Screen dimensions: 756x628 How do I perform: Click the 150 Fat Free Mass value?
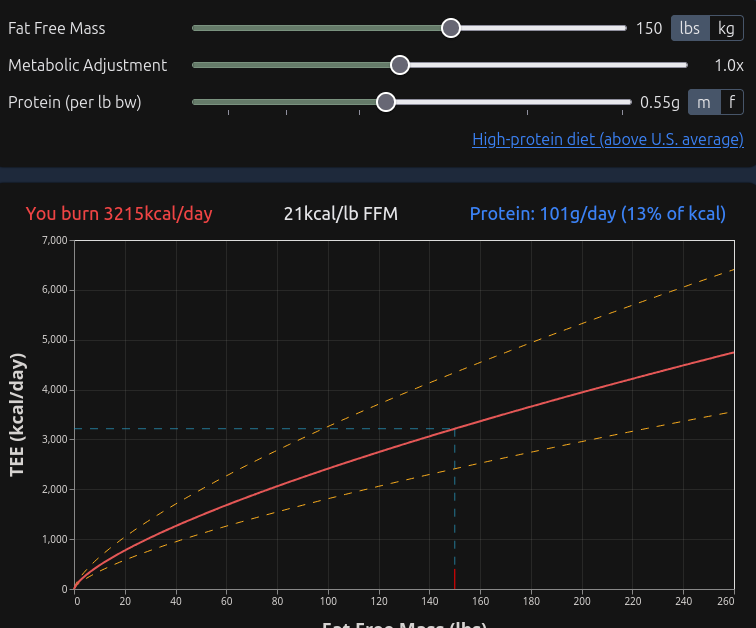[649, 28]
